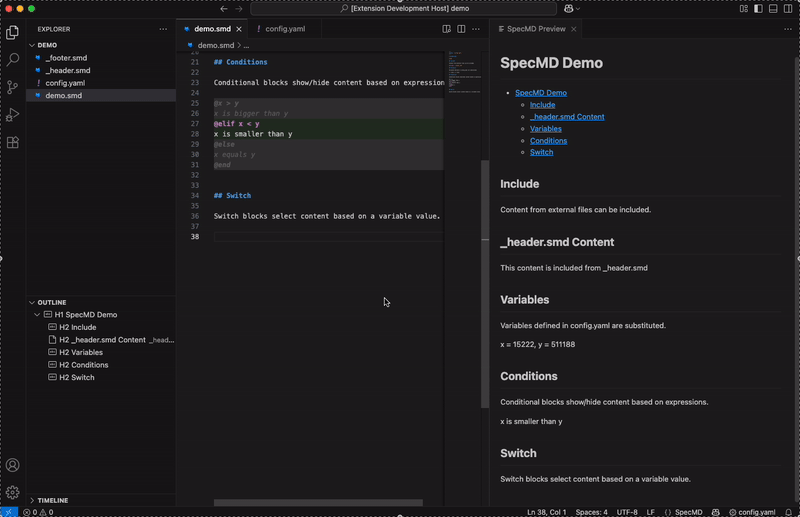Open the Search view in activity bar

tap(13, 59)
